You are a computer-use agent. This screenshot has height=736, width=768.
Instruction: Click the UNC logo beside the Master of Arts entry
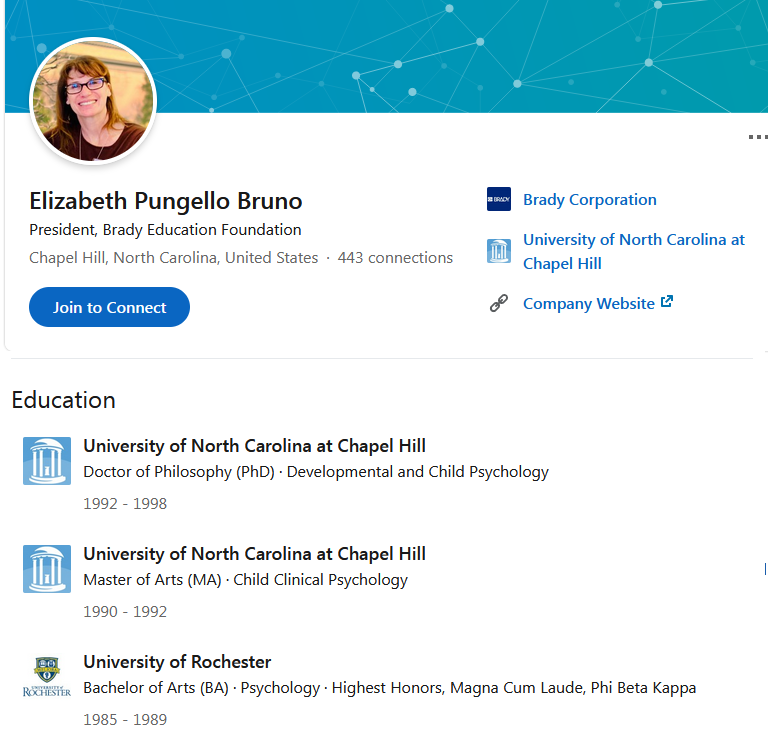tap(47, 569)
